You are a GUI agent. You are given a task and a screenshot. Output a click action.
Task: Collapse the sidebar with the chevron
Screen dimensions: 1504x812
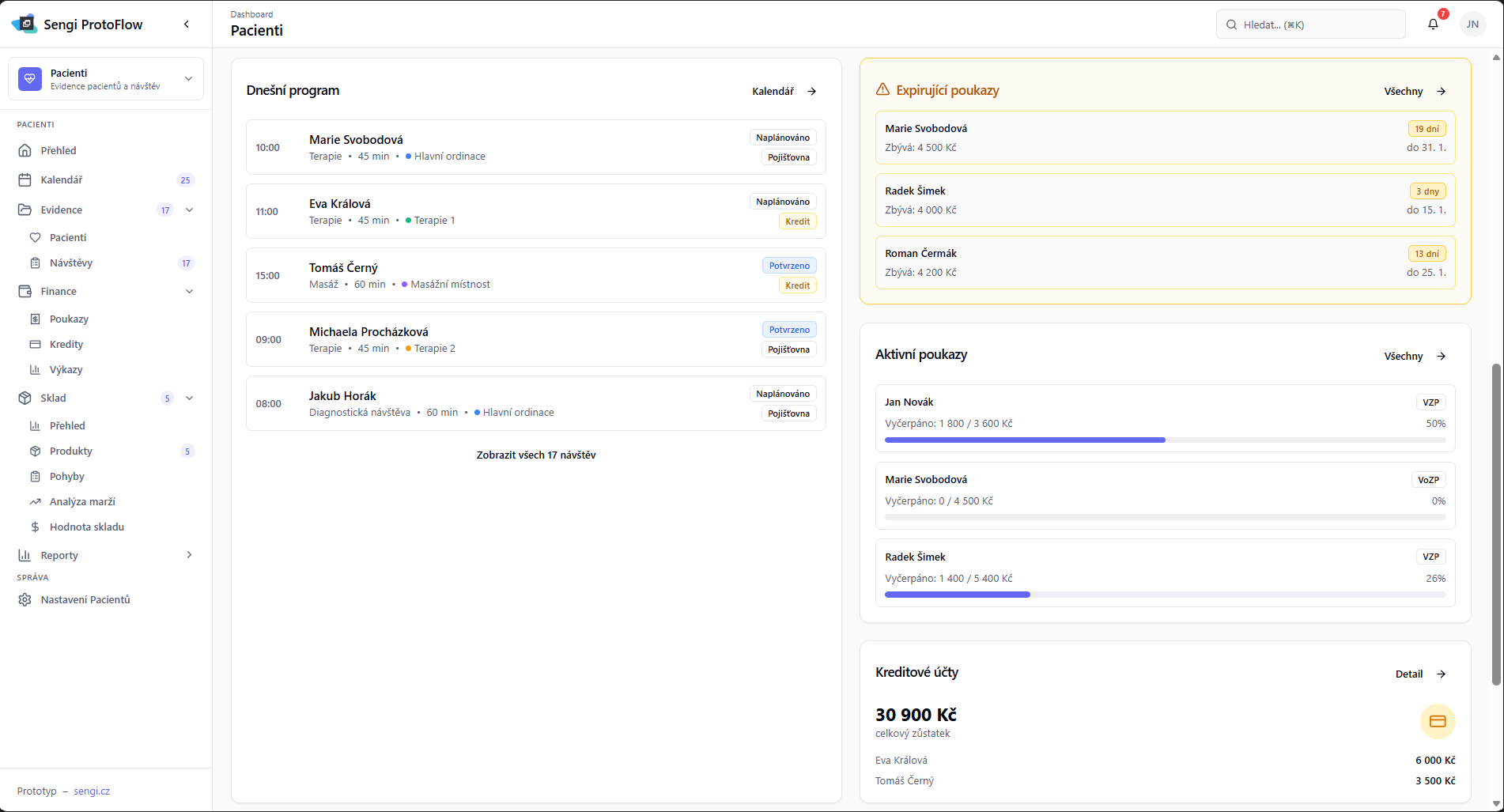187,24
